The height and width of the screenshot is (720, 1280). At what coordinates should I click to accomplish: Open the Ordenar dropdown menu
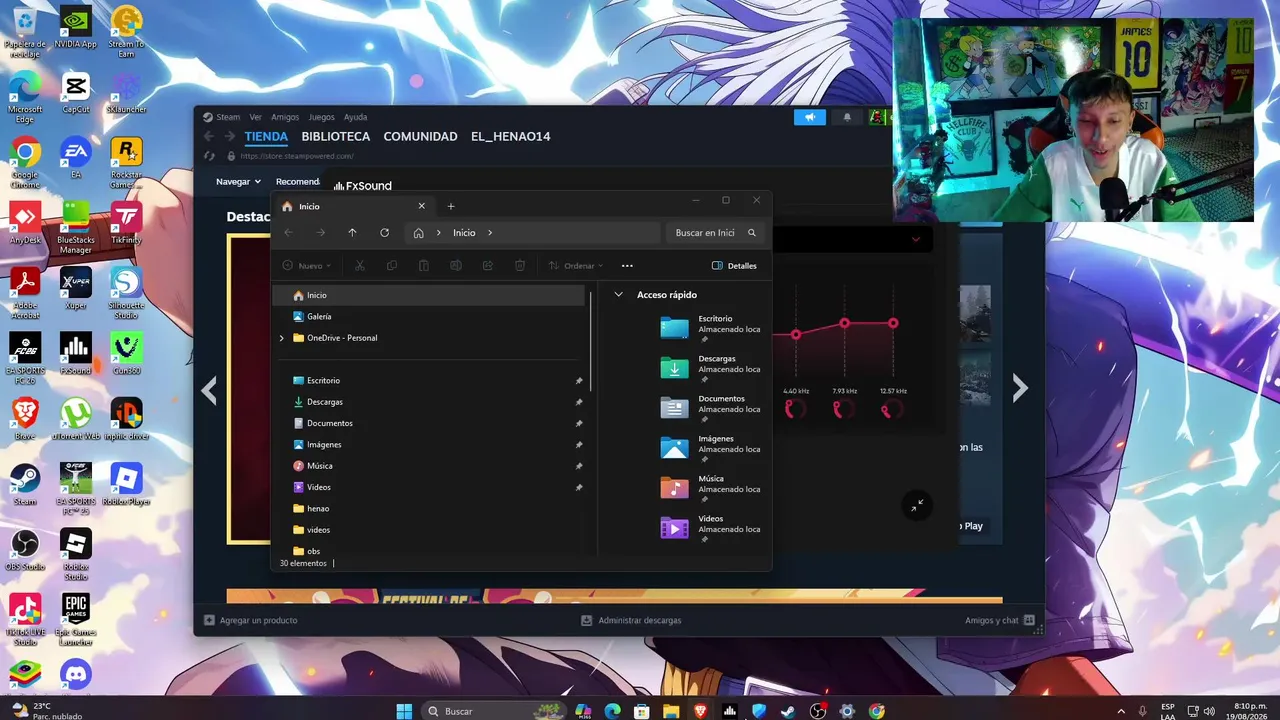(576, 266)
